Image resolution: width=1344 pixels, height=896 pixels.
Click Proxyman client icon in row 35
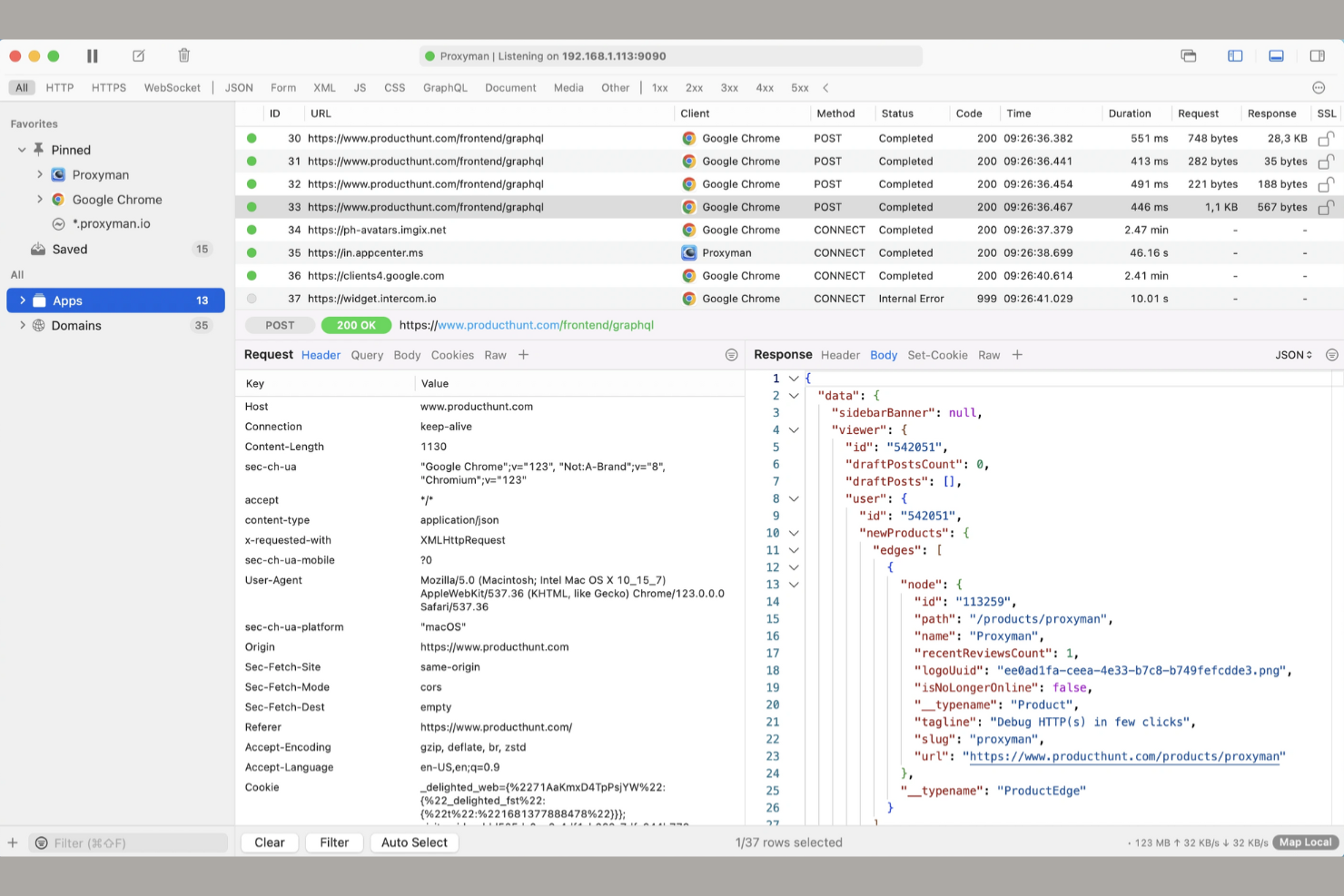(x=689, y=253)
